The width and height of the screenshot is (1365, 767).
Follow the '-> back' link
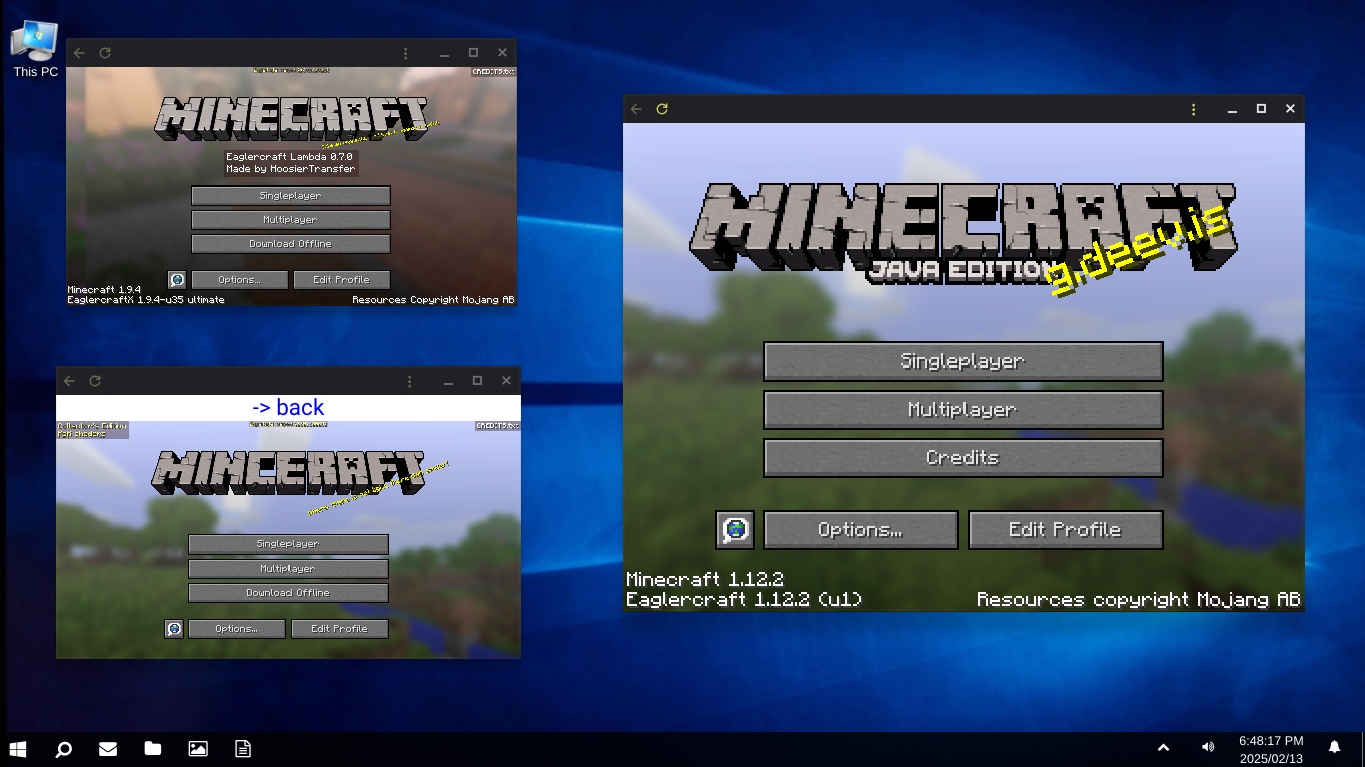click(x=288, y=408)
